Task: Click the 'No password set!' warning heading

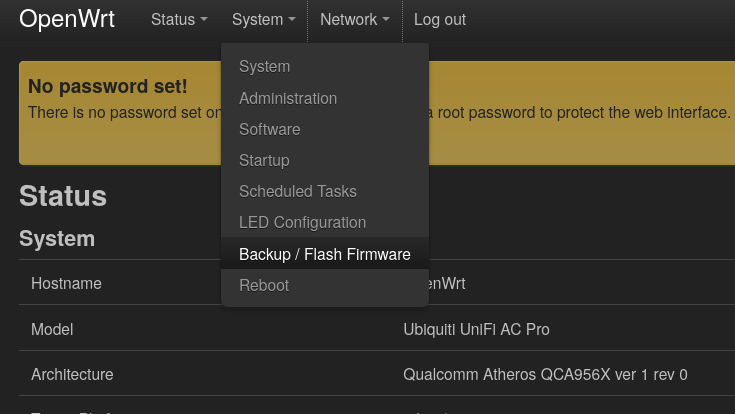Action: pyautogui.click(x=108, y=87)
